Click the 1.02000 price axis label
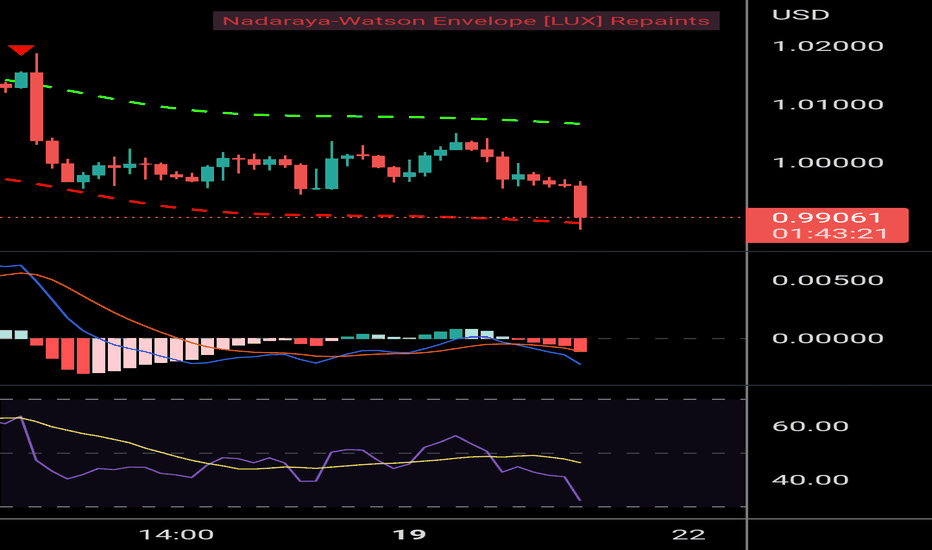 click(x=827, y=46)
